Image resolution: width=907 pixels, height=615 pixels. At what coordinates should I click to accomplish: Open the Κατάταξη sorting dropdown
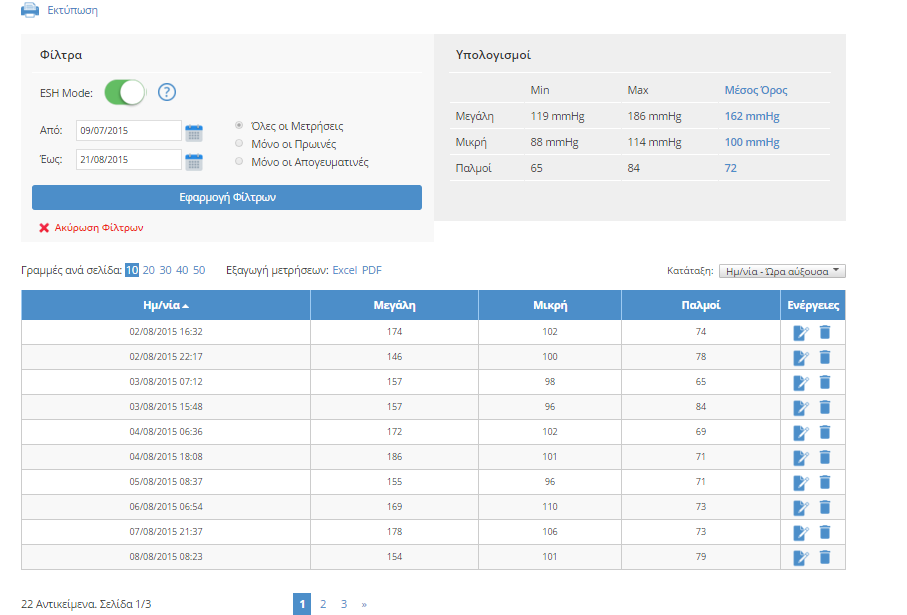pyautogui.click(x=782, y=271)
